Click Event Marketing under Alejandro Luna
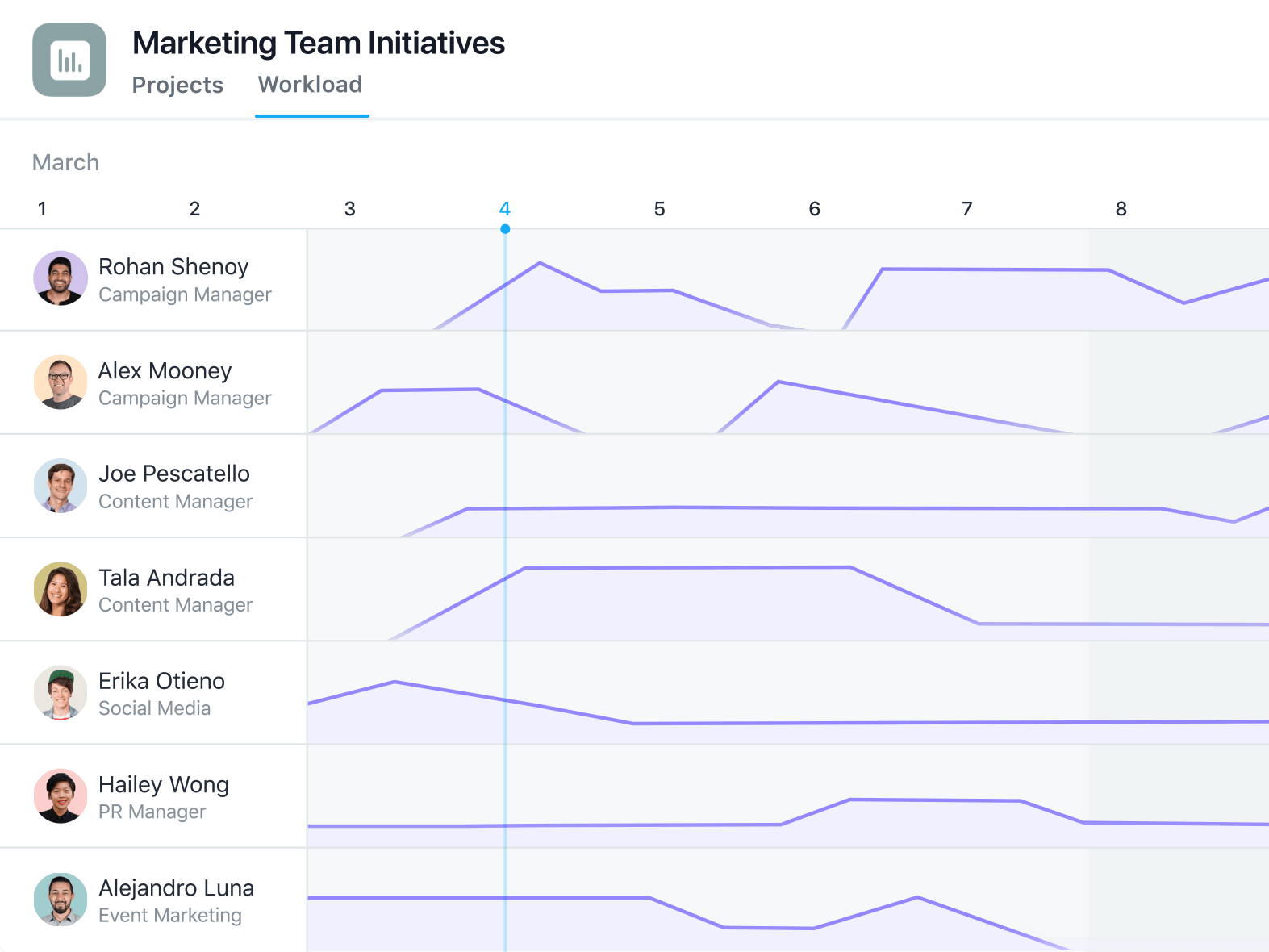The height and width of the screenshot is (952, 1269). point(170,916)
